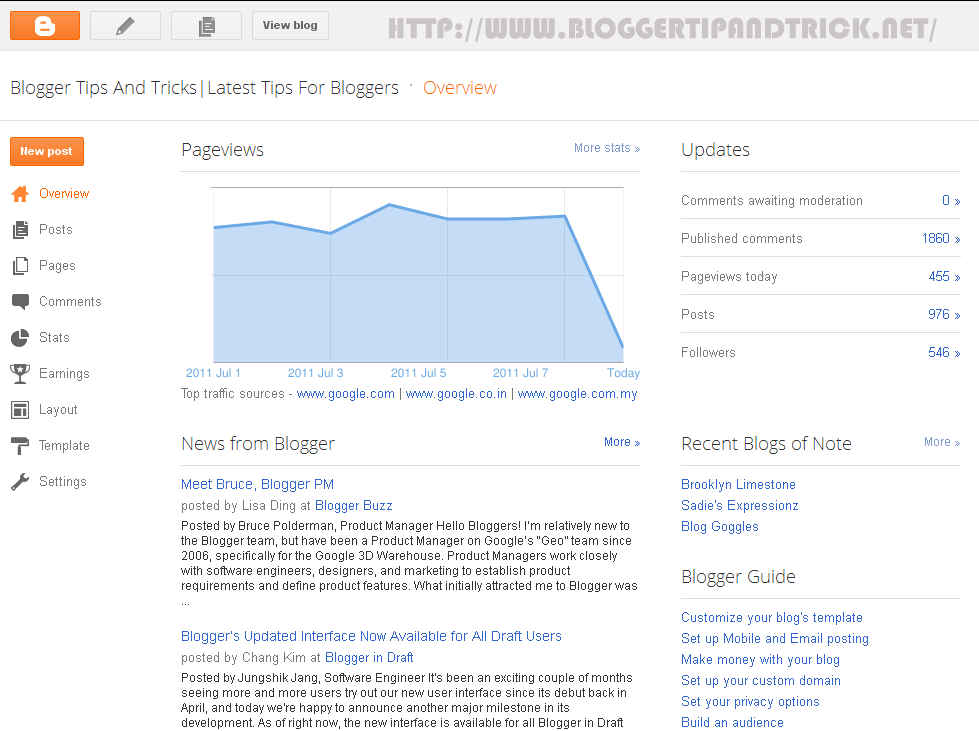Click the post list icon in toolbar
This screenshot has height=731, width=979.
coord(206,25)
